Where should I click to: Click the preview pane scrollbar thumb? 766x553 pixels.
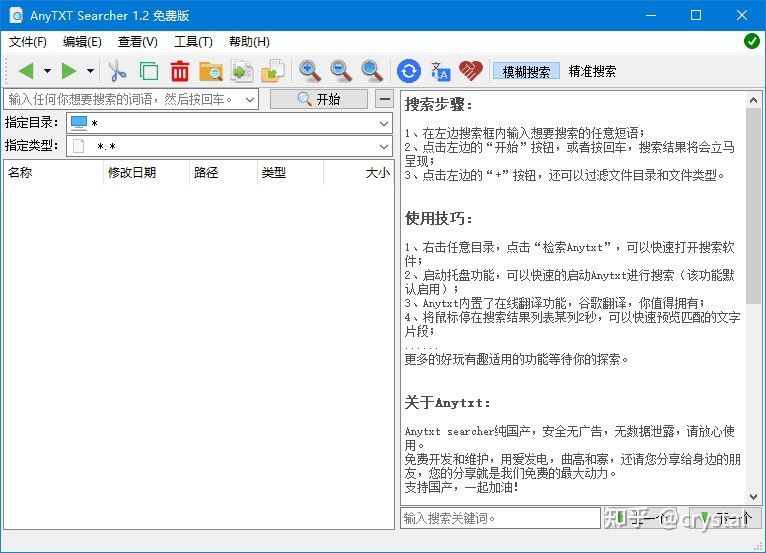[x=753, y=205]
